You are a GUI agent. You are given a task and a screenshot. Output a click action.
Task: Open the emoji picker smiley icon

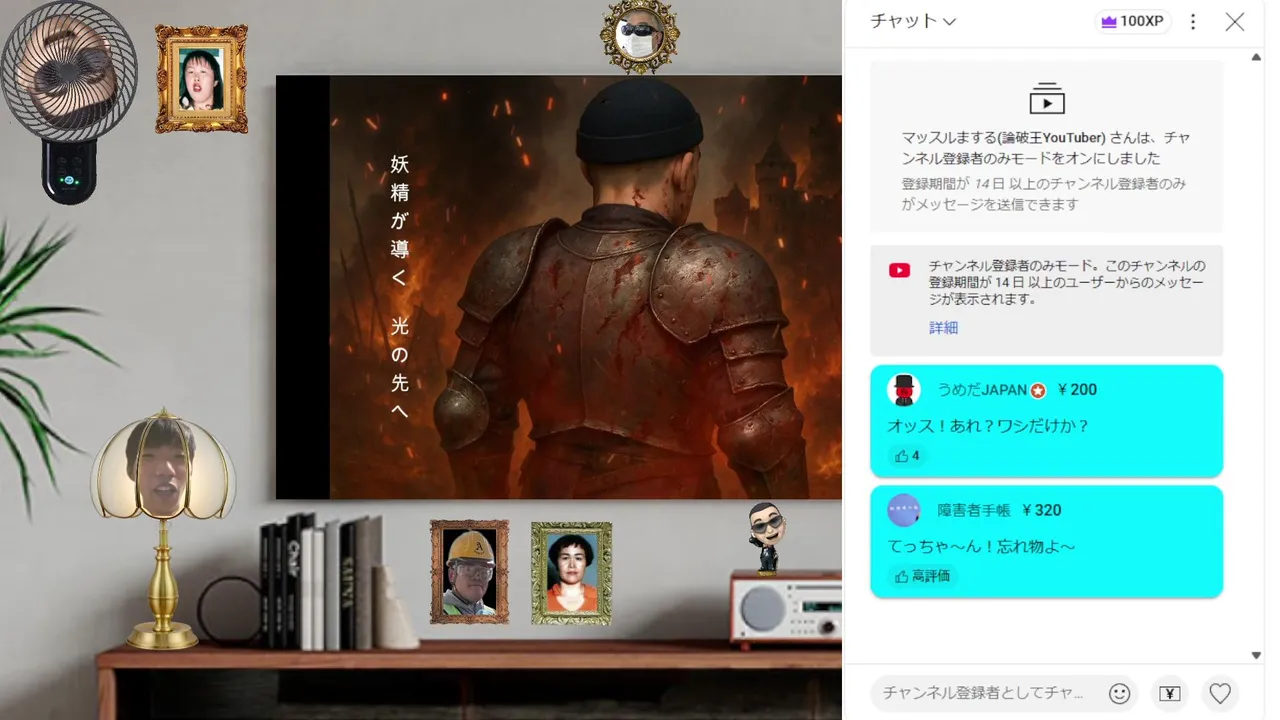click(1120, 693)
